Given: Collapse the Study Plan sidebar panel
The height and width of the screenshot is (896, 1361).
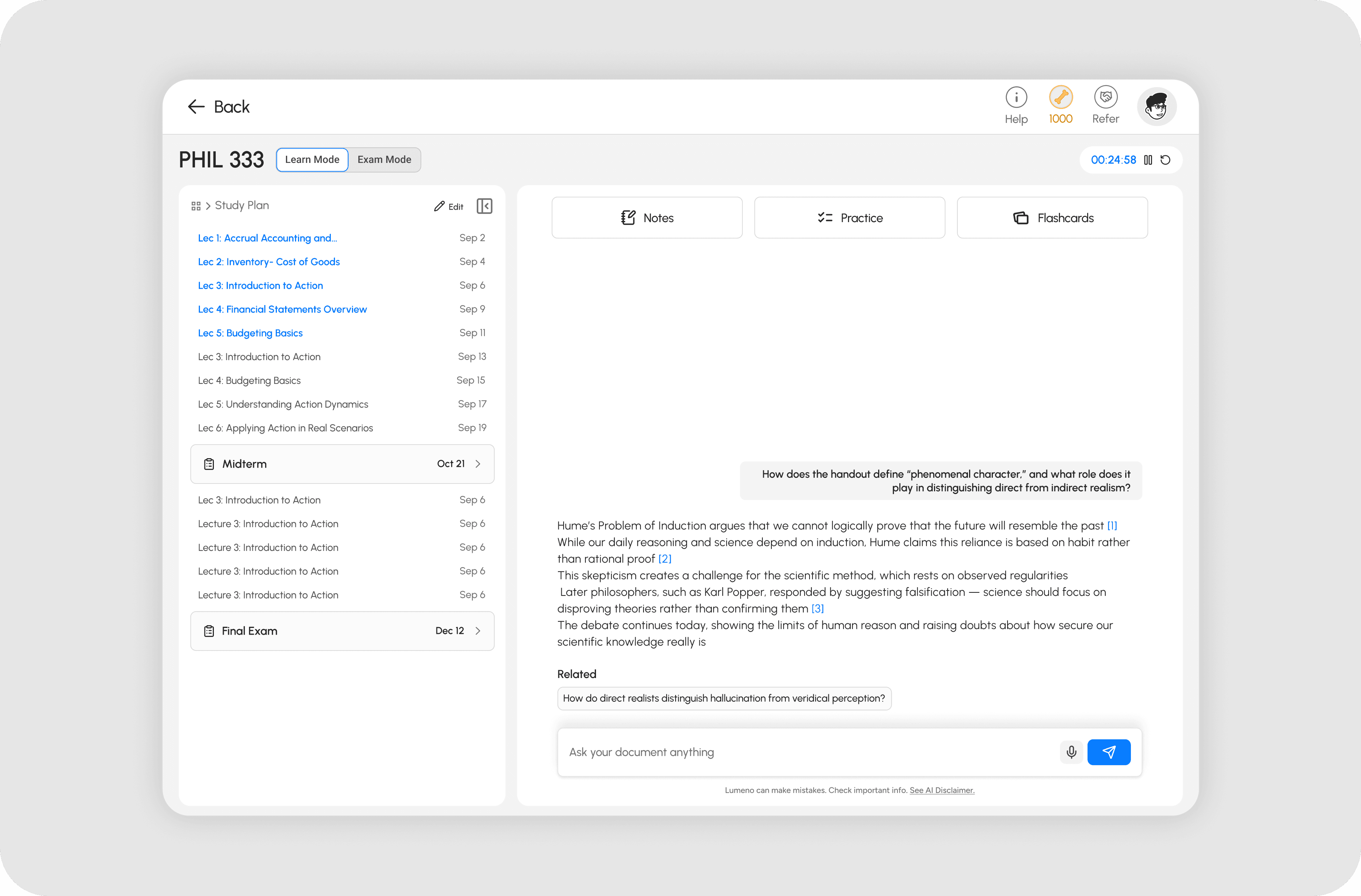Looking at the screenshot, I should coord(484,206).
